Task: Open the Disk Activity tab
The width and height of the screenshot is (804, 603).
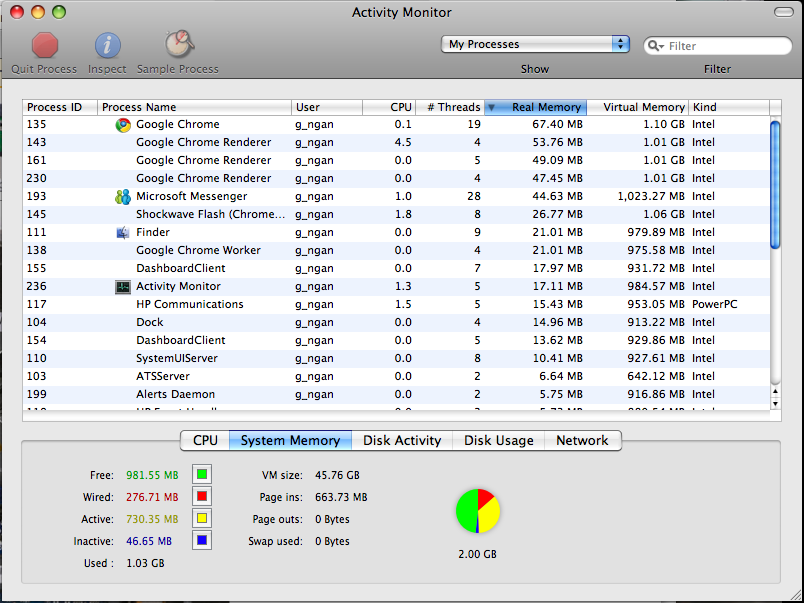Action: (x=402, y=440)
